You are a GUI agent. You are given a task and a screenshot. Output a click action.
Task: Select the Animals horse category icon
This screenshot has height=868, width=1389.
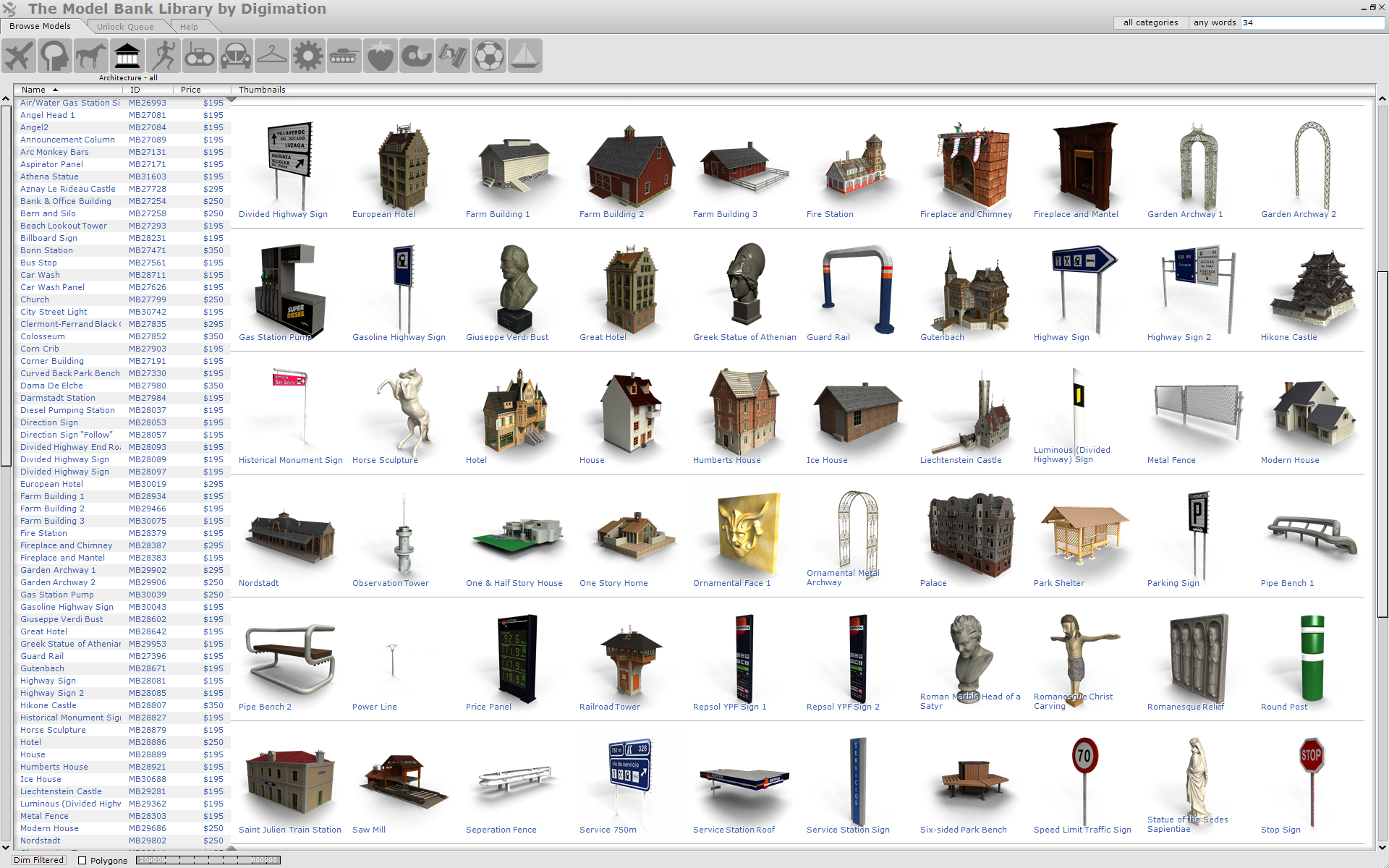[91, 56]
